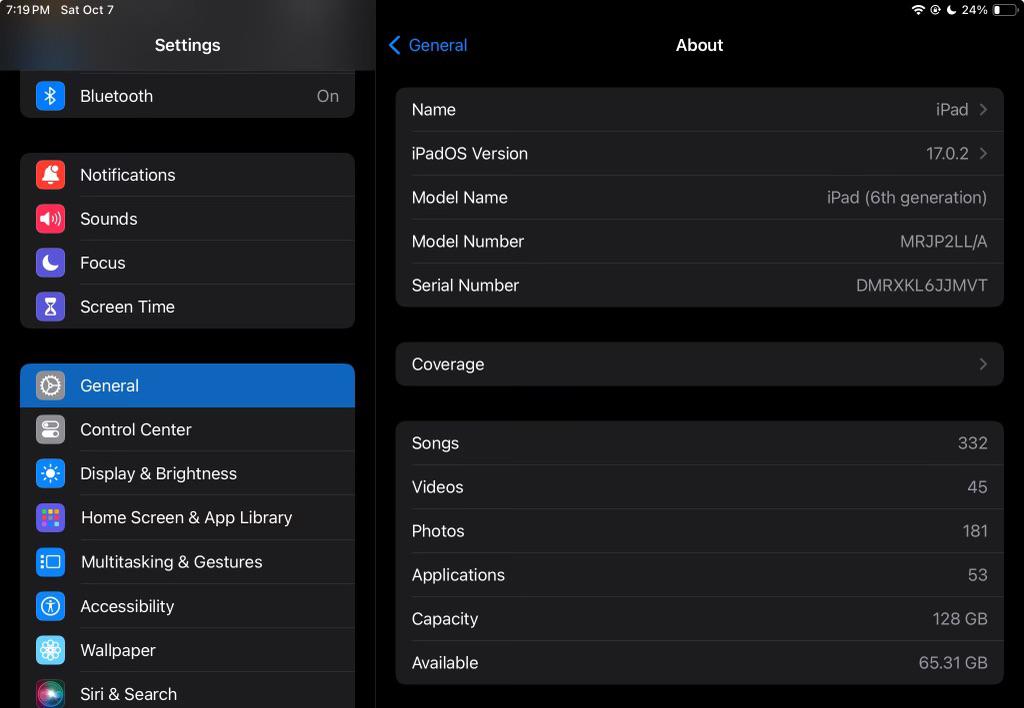Tap the Model Number label
The width and height of the screenshot is (1024, 708).
[x=468, y=242]
